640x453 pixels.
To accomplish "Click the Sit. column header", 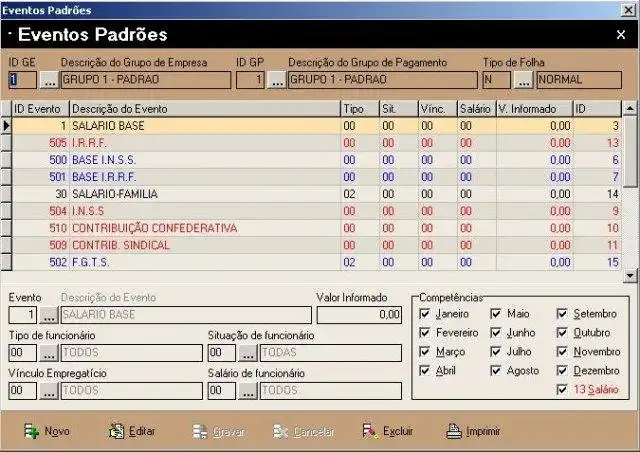I will click(x=399, y=109).
